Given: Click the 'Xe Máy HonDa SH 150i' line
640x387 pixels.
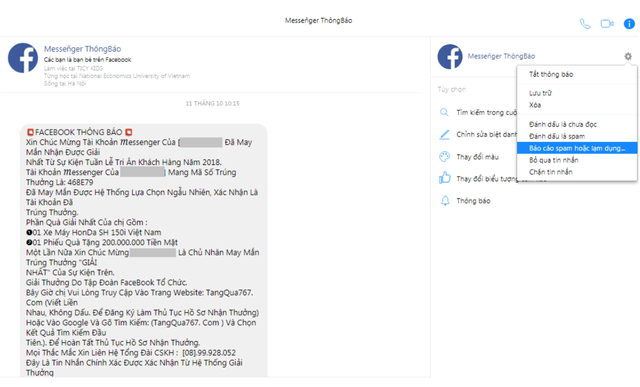Looking at the screenshot, I should tap(94, 232).
